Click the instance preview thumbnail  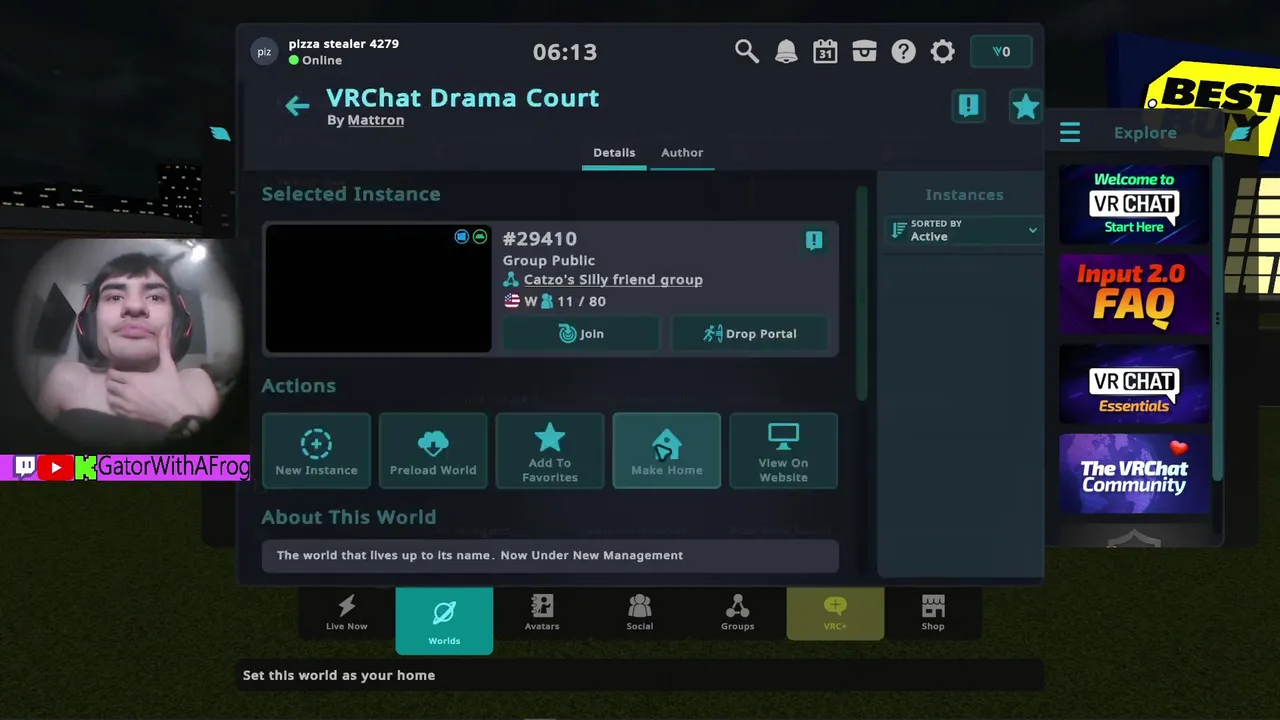[378, 288]
